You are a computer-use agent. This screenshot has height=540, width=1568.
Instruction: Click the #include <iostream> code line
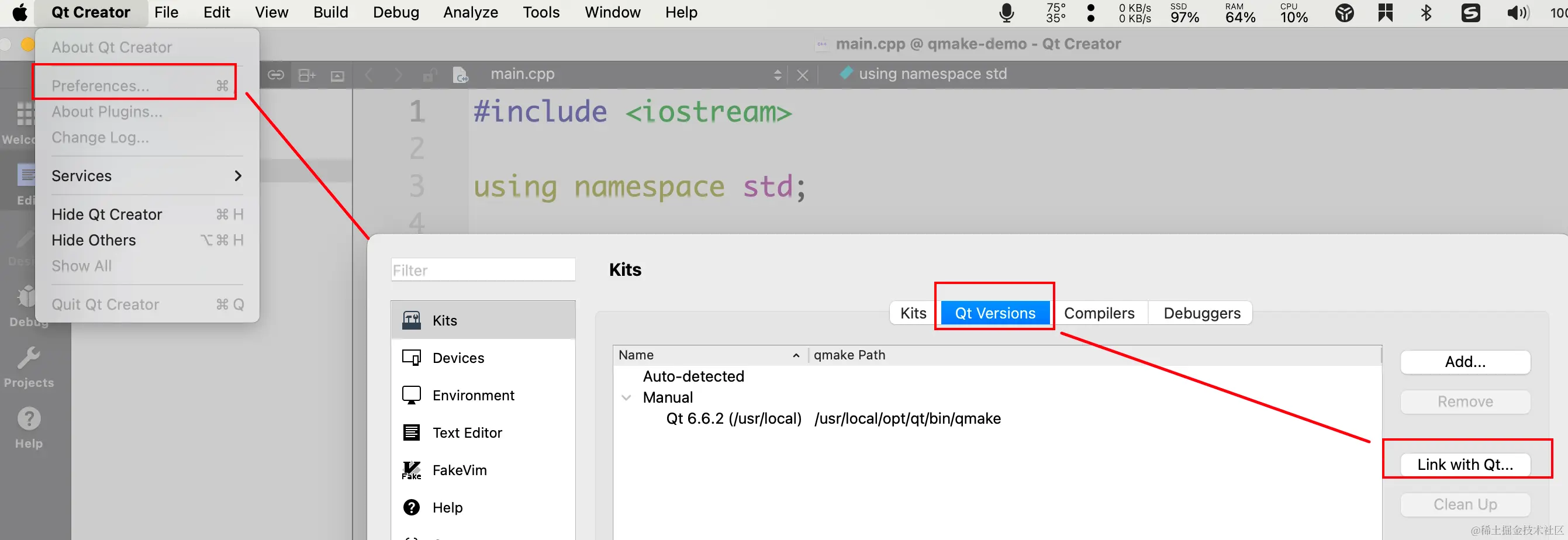click(633, 112)
